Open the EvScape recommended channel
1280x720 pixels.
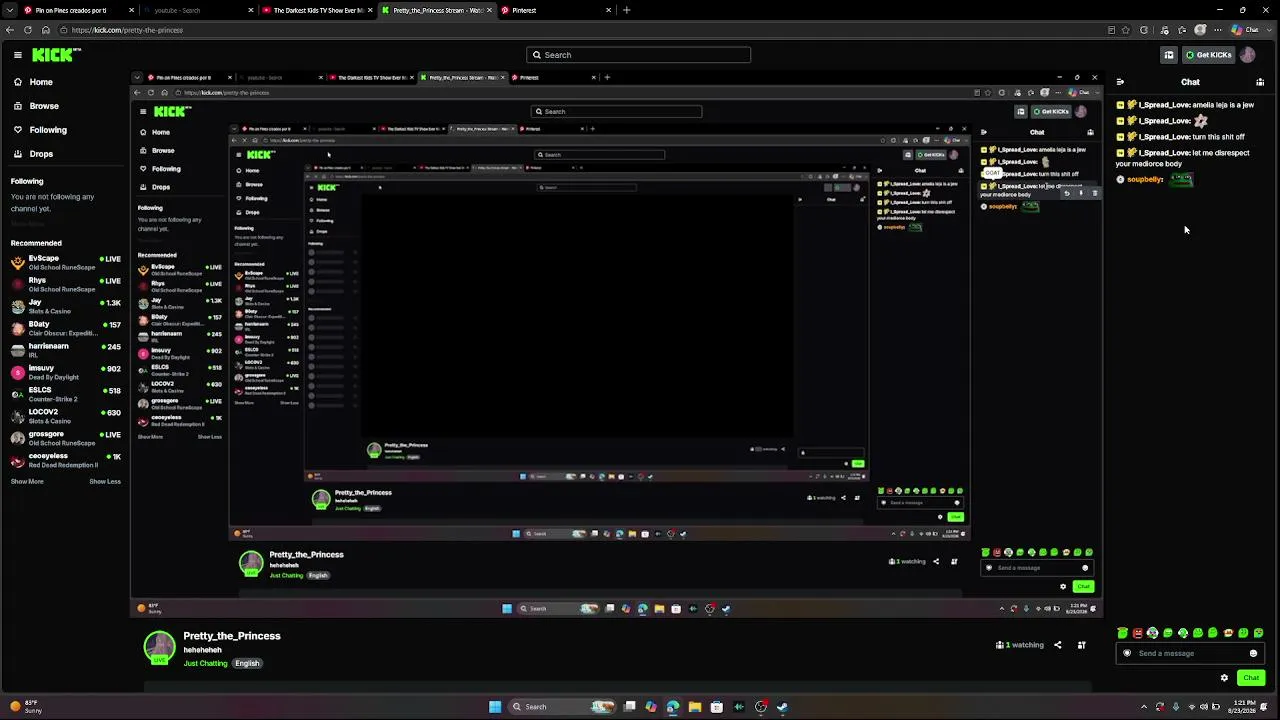point(66,263)
